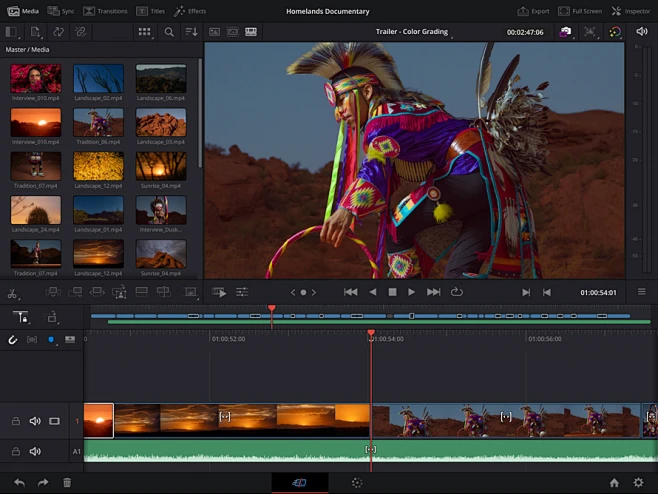
Task: Click the undo arrow icon
Action: (19, 482)
